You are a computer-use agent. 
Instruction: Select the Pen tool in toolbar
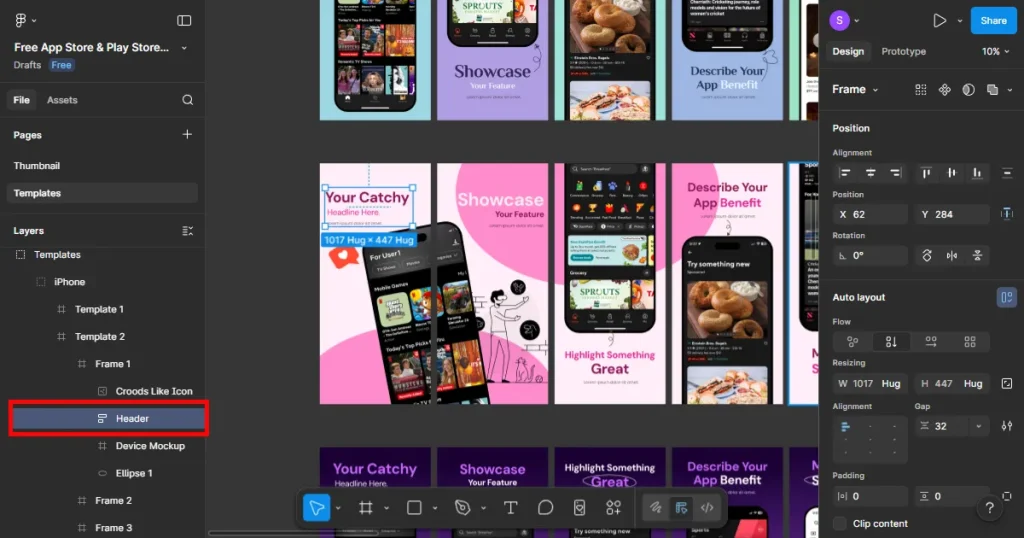pyautogui.click(x=462, y=507)
